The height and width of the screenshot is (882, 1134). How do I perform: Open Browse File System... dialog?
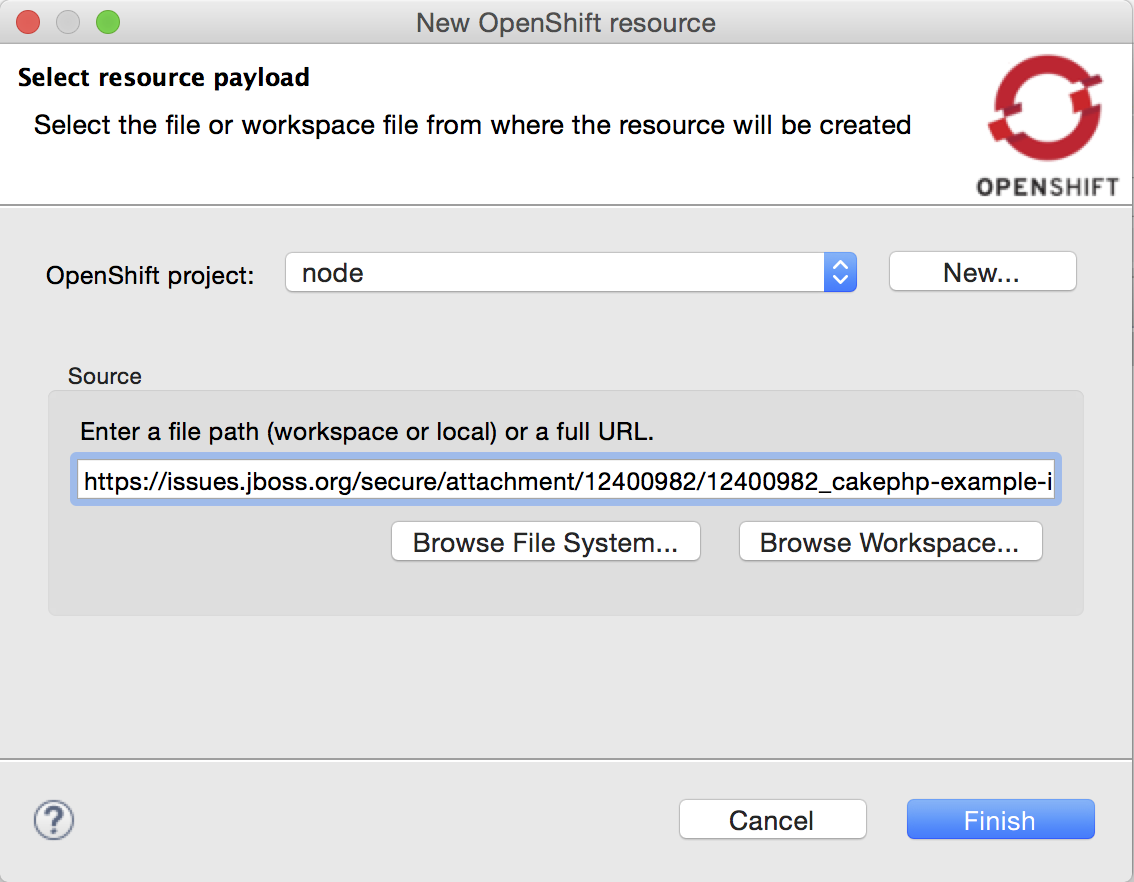(545, 543)
